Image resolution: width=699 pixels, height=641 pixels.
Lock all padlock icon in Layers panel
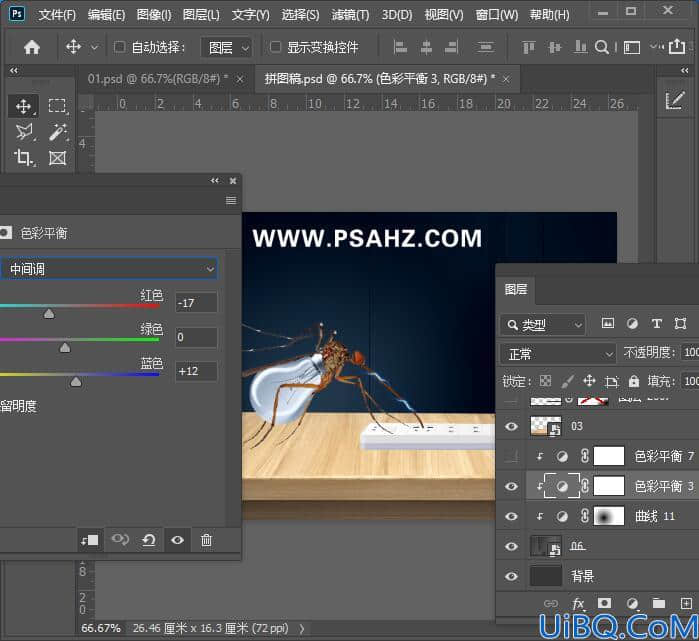[x=633, y=381]
